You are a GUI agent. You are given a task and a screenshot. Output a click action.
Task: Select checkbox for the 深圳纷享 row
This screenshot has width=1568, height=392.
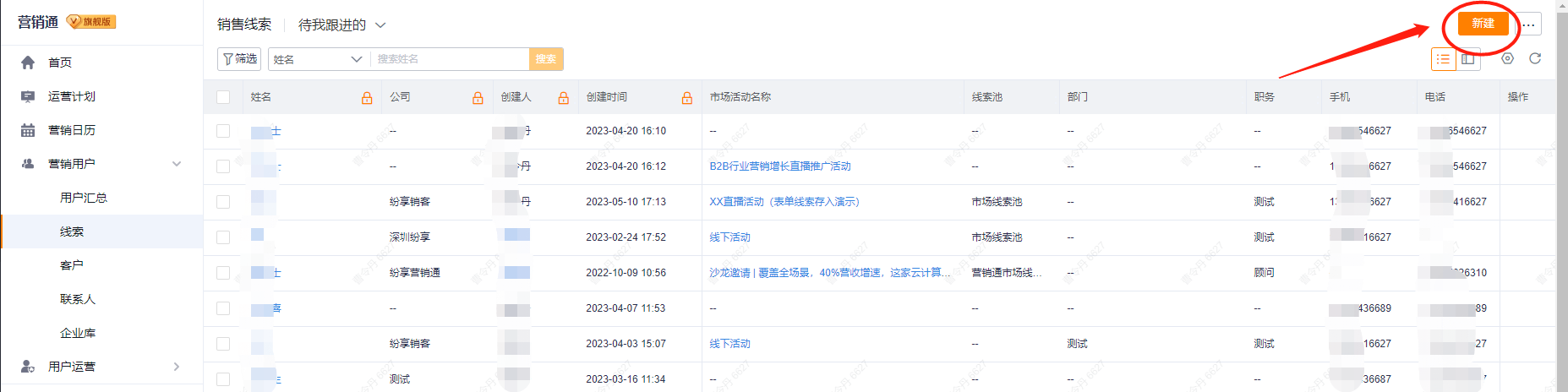[223, 237]
